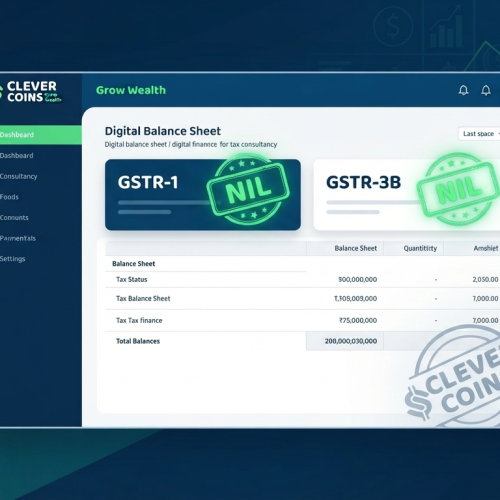500x500 pixels.
Task: Open the GSTR-1 card
Action: [203, 195]
